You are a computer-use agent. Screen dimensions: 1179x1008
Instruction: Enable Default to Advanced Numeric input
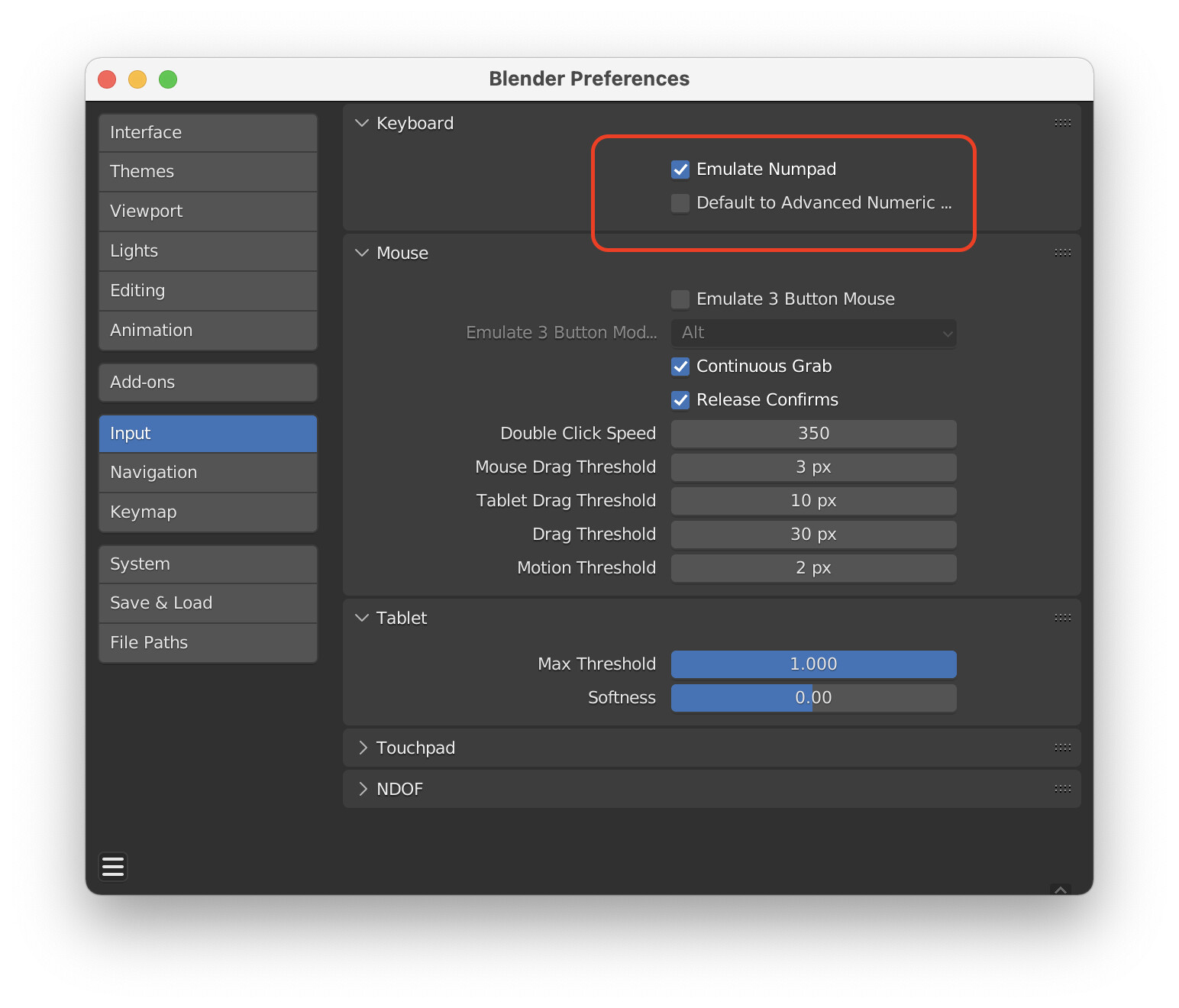pyautogui.click(x=680, y=203)
